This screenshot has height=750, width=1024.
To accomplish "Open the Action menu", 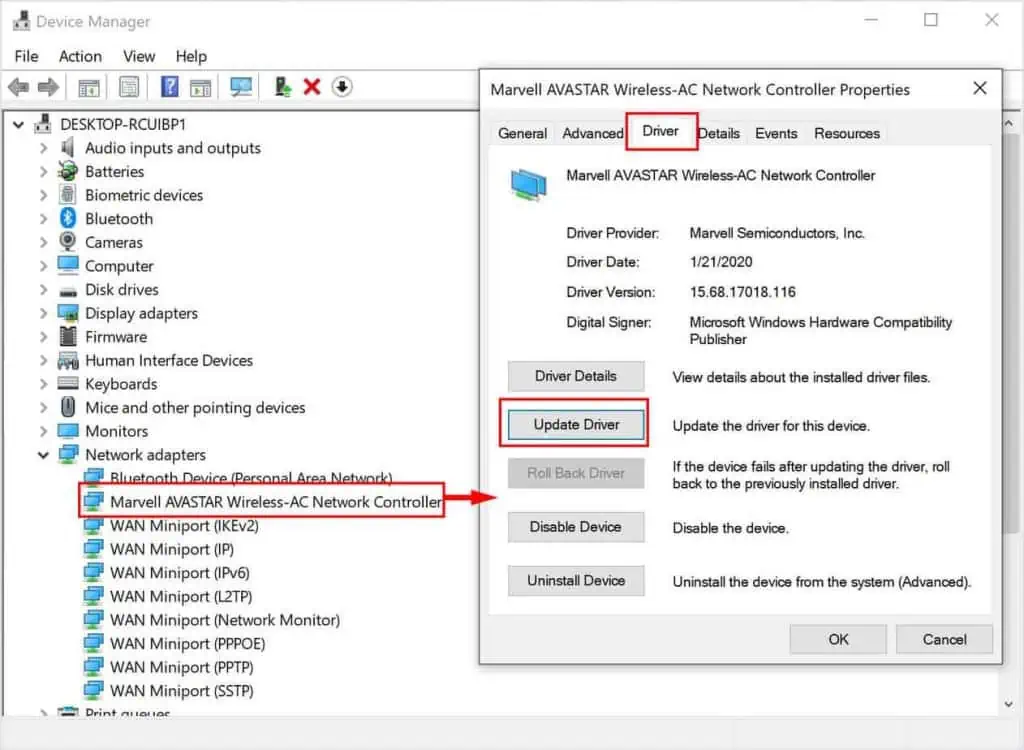I will [x=79, y=56].
